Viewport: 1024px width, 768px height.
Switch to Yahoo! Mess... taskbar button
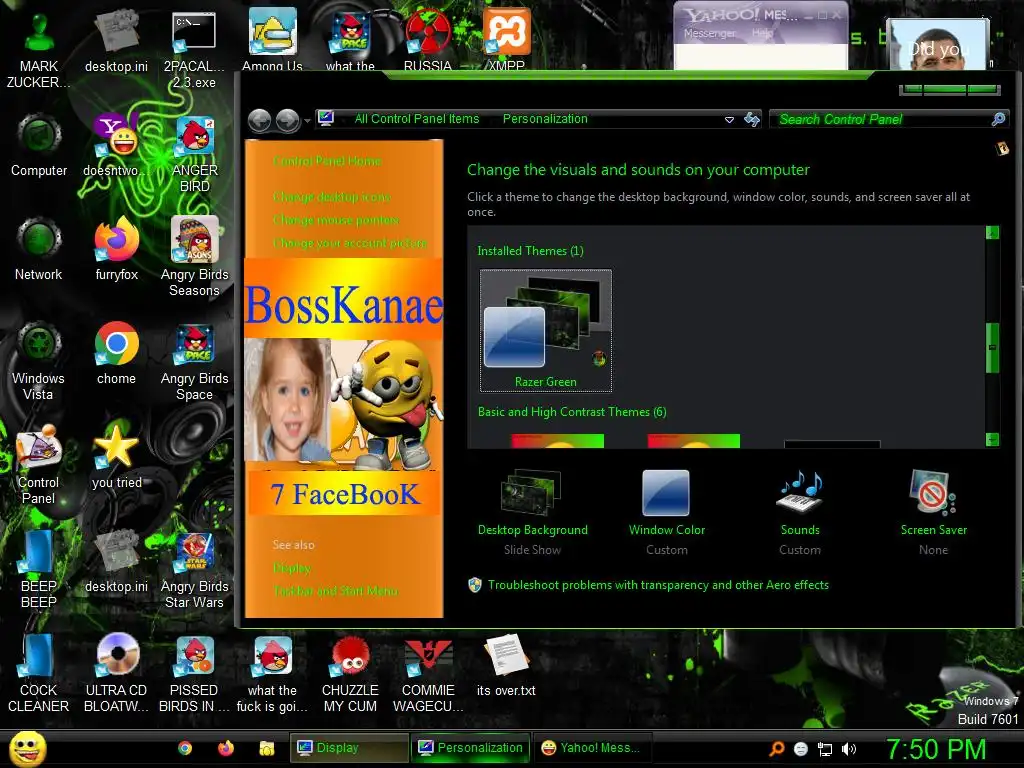coord(592,748)
